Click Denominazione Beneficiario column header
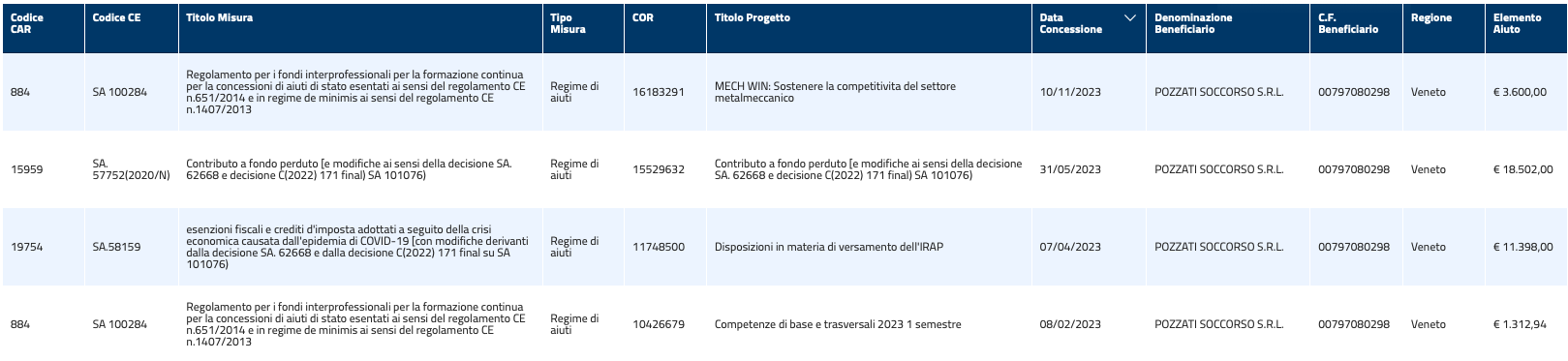This screenshot has width=1568, height=361. point(1193,23)
